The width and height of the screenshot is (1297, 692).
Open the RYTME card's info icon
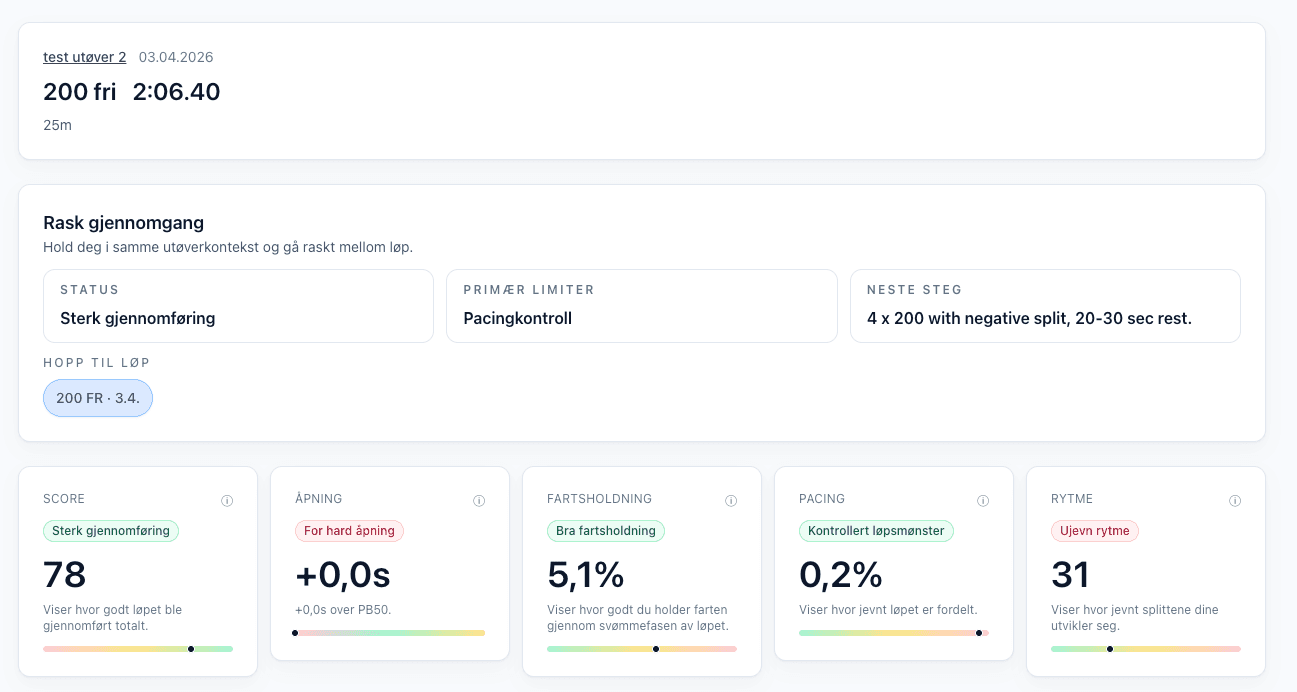(1235, 500)
